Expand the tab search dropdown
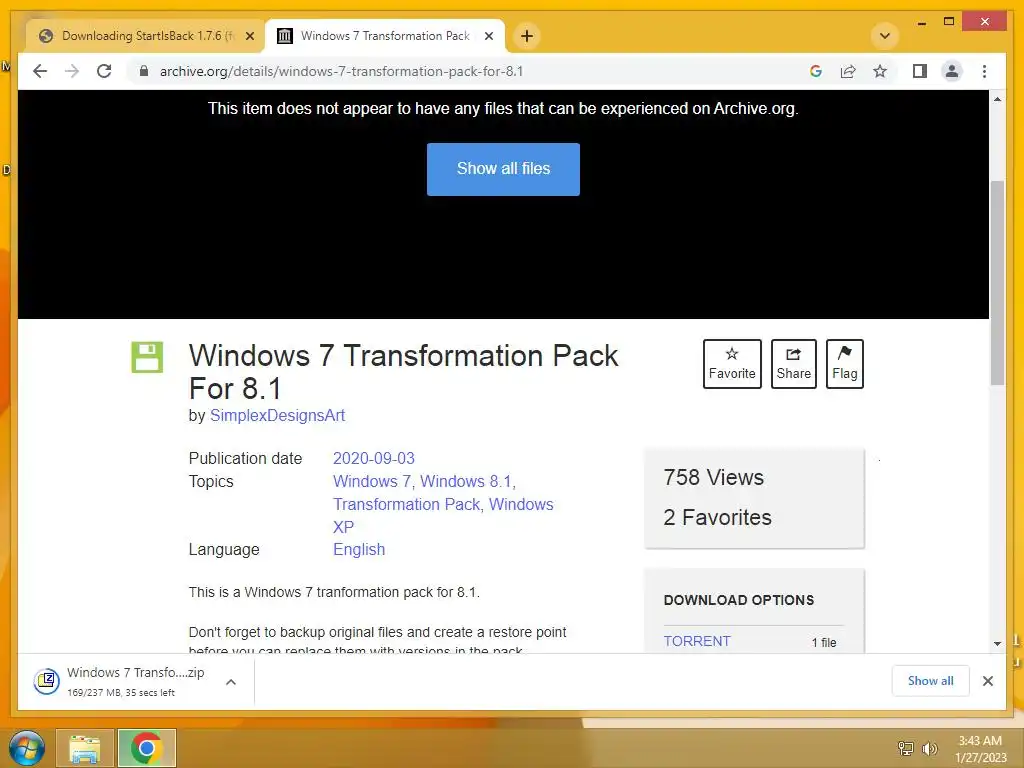The height and width of the screenshot is (768, 1024). tap(885, 36)
